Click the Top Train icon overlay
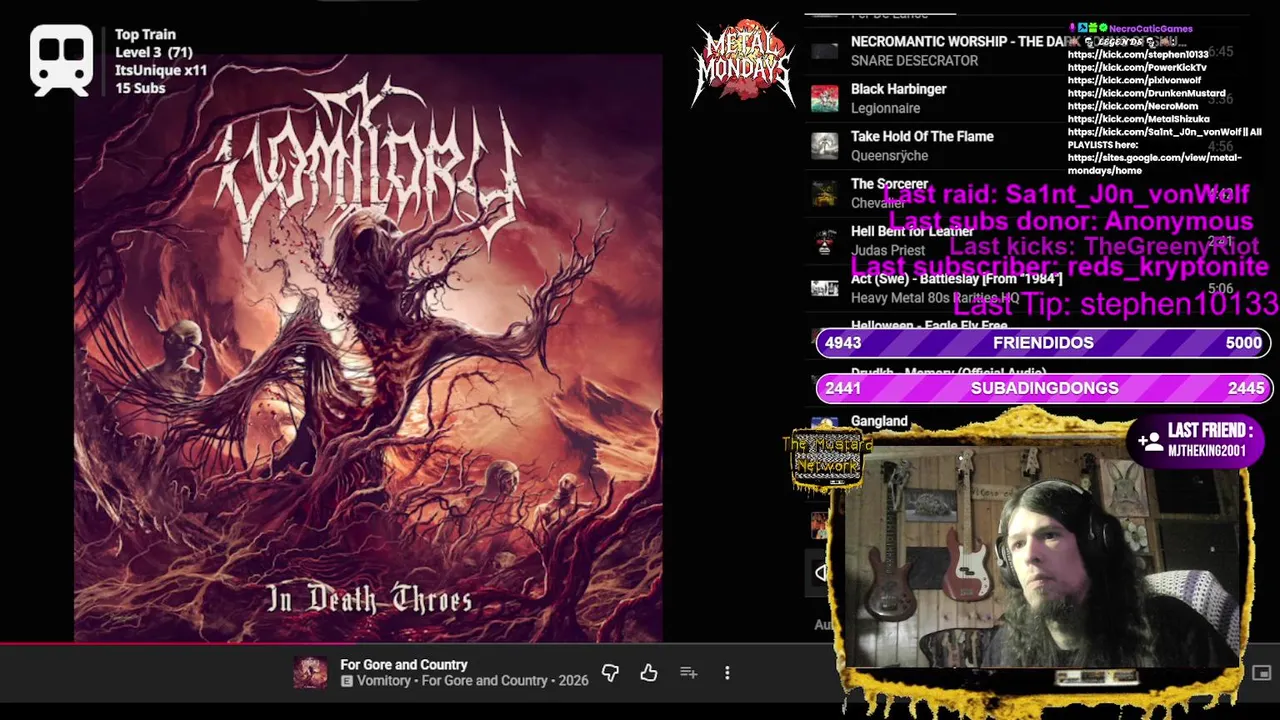 coord(61,60)
